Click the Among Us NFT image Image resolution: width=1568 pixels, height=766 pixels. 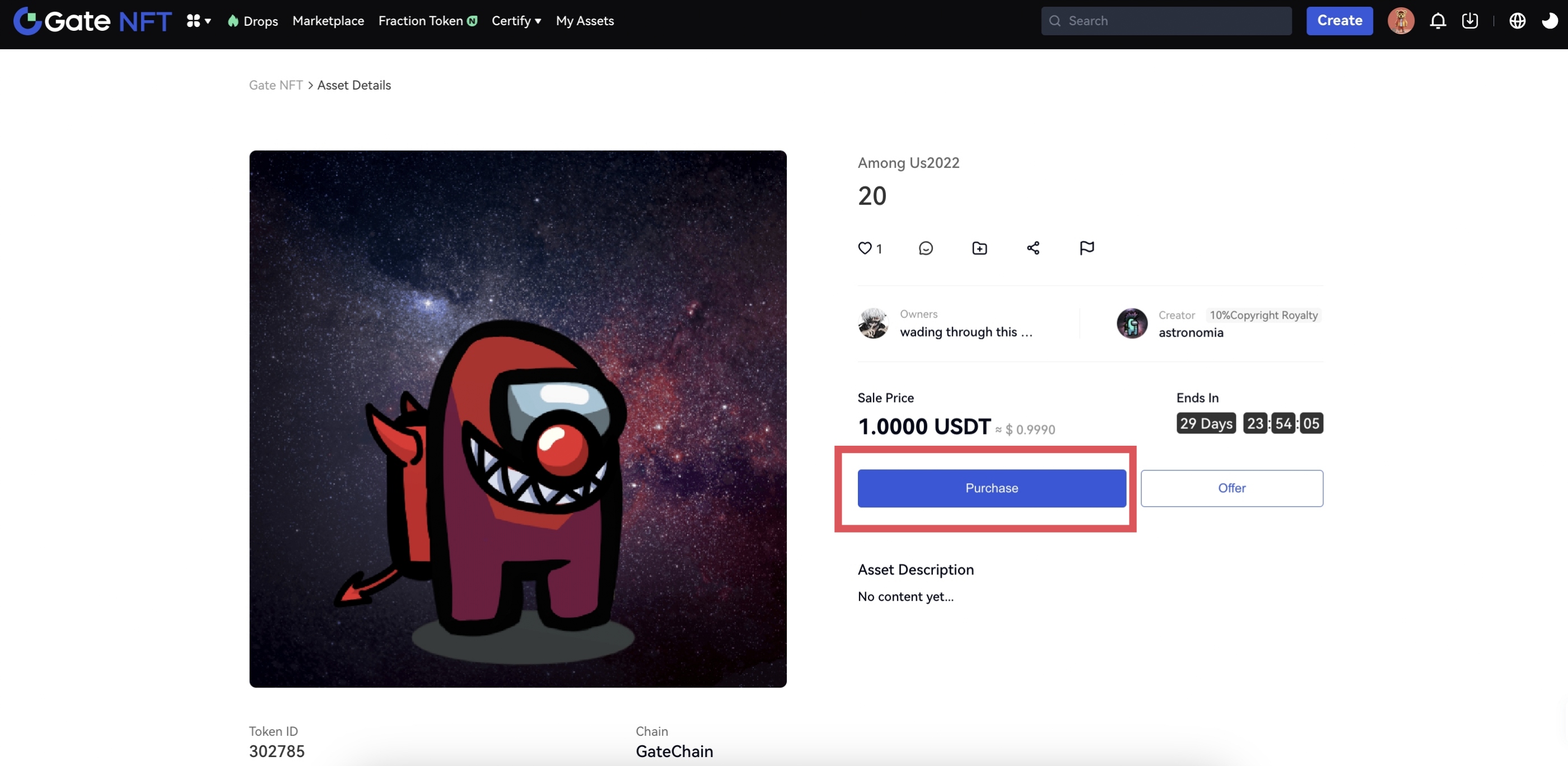point(517,419)
